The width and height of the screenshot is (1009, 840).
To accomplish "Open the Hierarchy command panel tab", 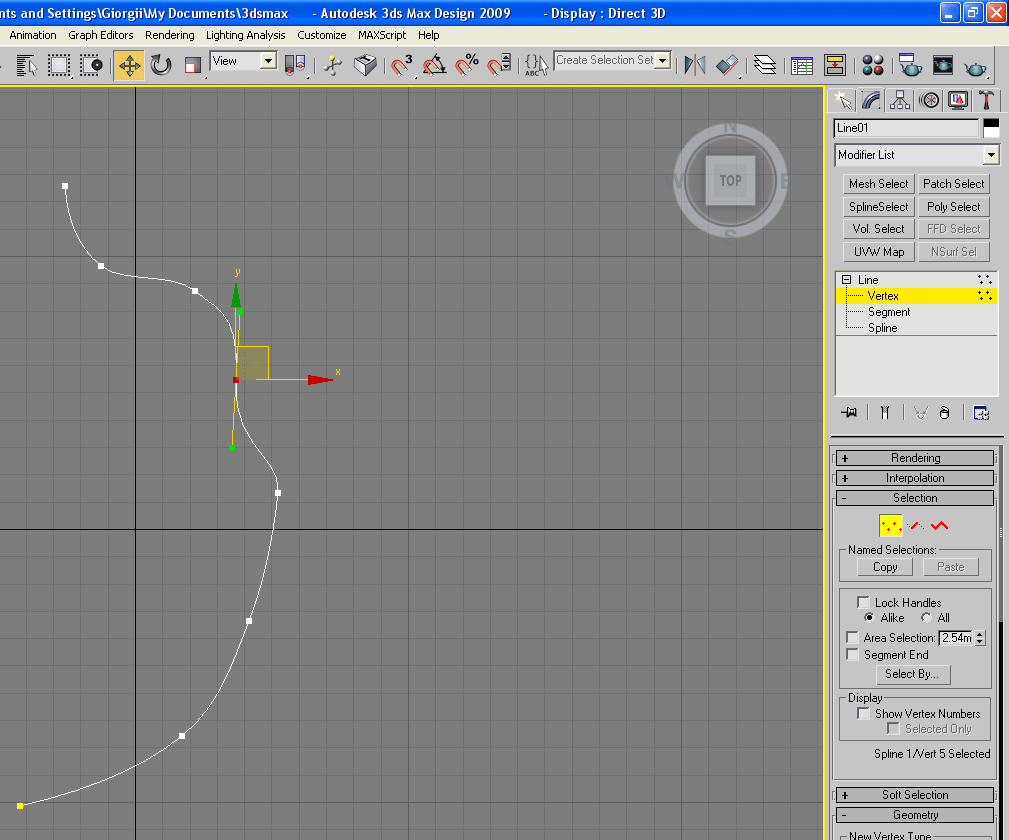I will 900,100.
